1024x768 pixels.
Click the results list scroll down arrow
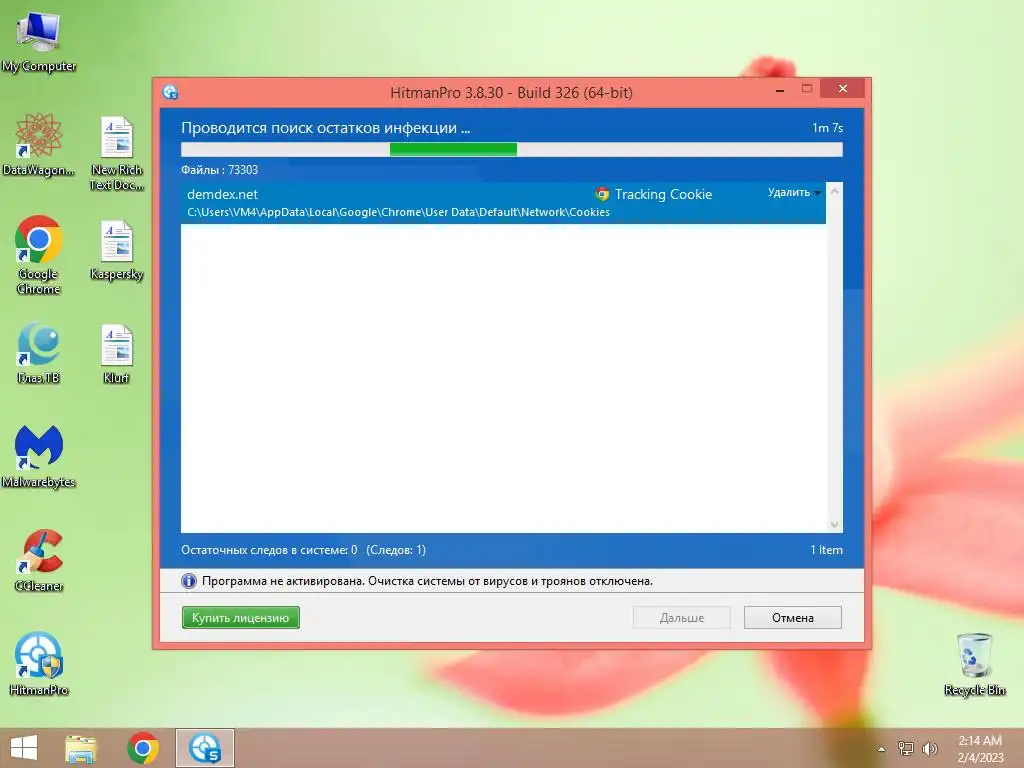coord(835,524)
